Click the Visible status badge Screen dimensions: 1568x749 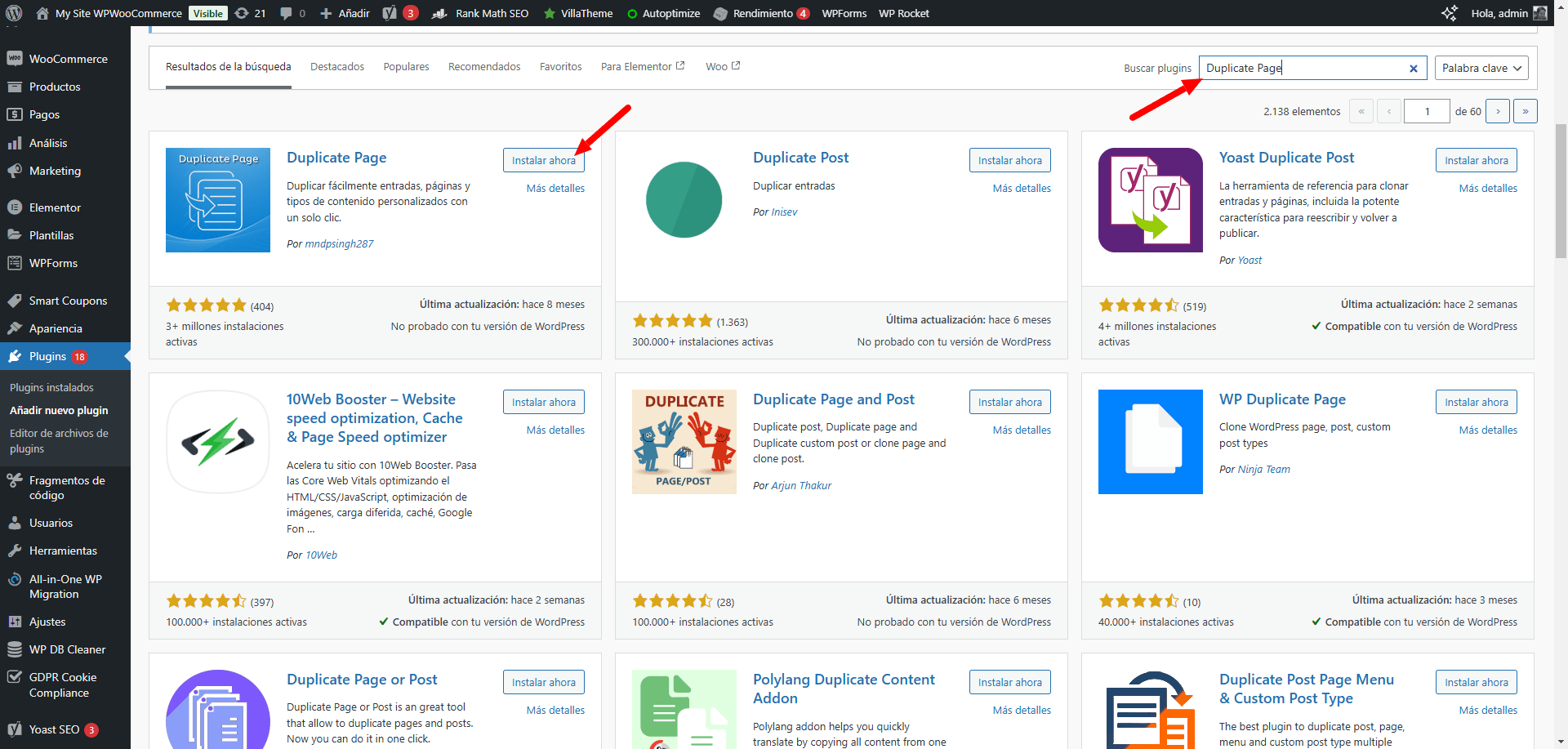[x=207, y=13]
